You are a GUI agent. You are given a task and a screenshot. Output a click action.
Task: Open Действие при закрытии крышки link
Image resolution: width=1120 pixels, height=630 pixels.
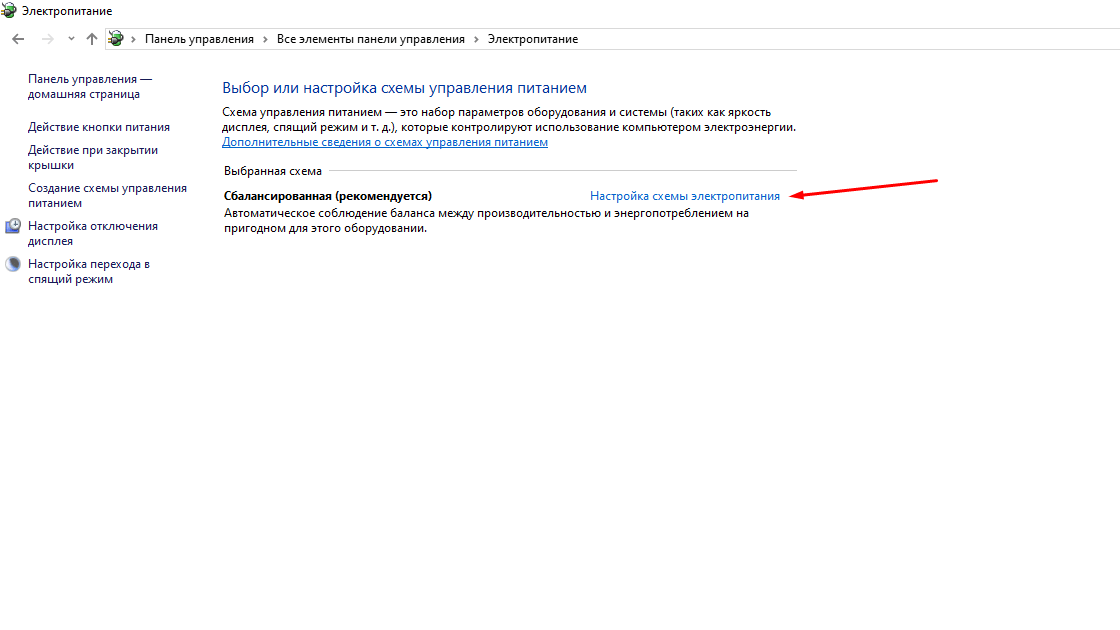point(93,157)
